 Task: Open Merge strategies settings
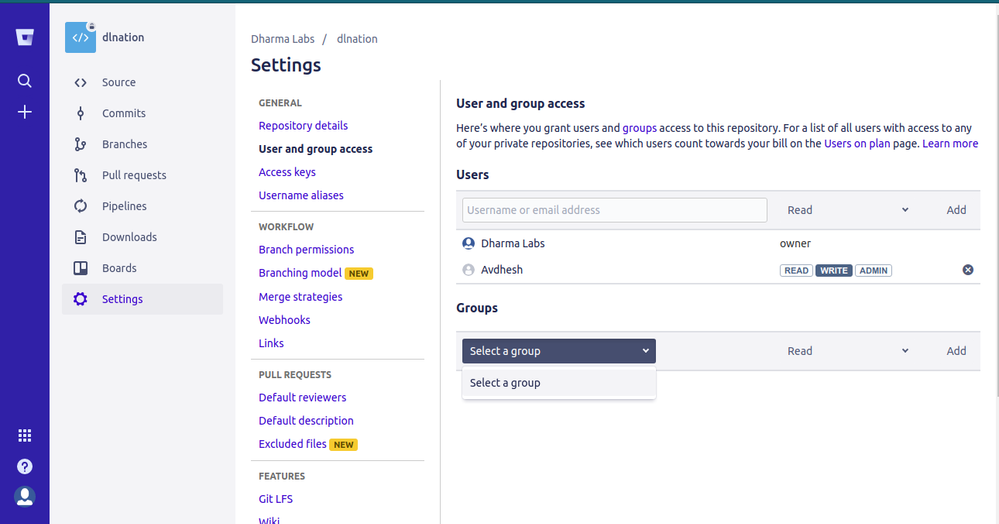(x=300, y=296)
